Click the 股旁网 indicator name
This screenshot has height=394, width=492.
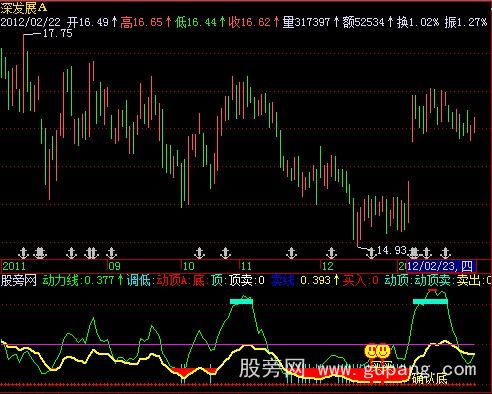(19, 280)
